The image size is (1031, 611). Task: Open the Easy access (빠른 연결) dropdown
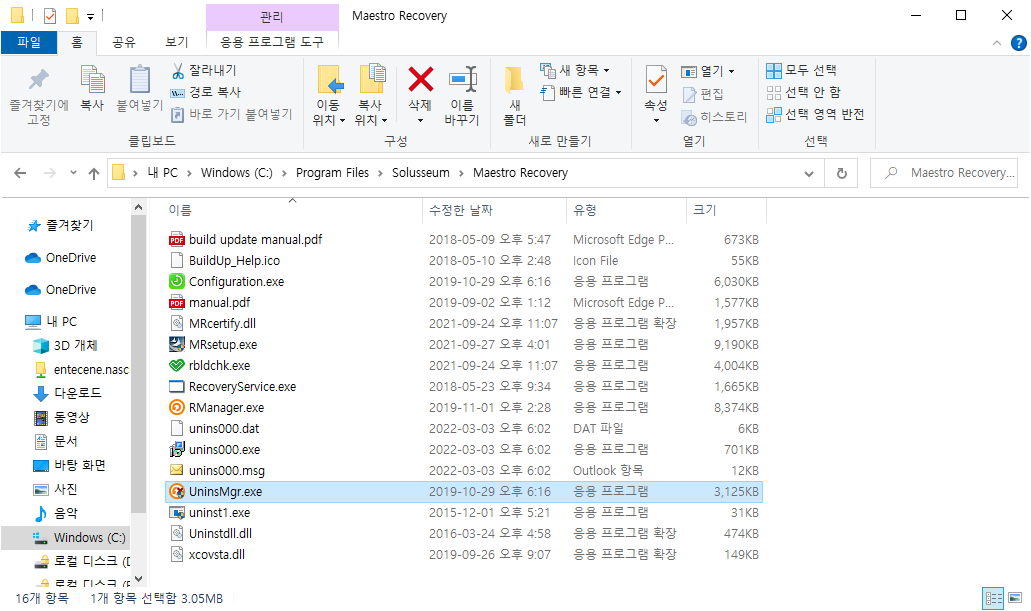coord(581,92)
